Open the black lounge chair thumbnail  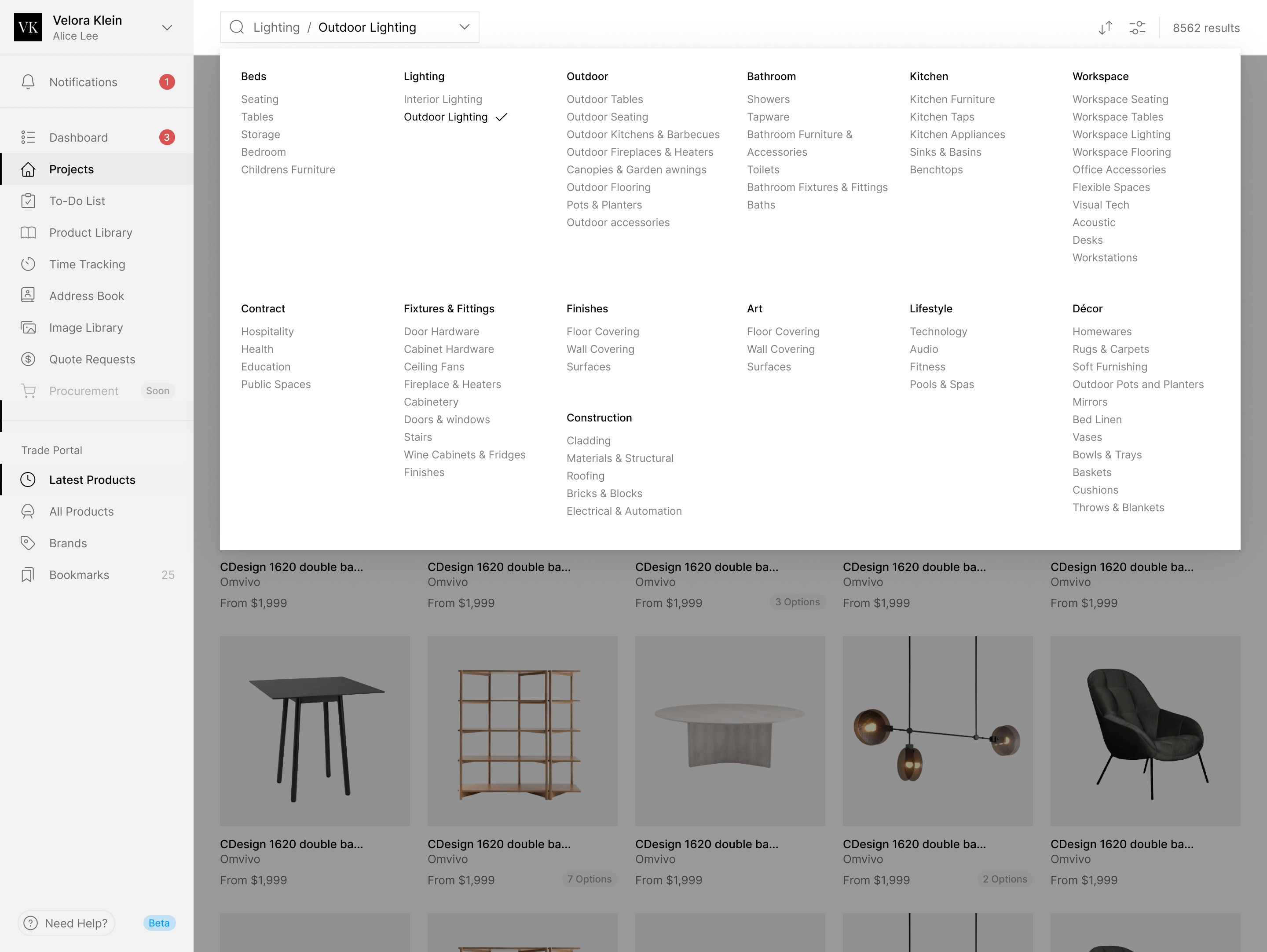[1145, 730]
